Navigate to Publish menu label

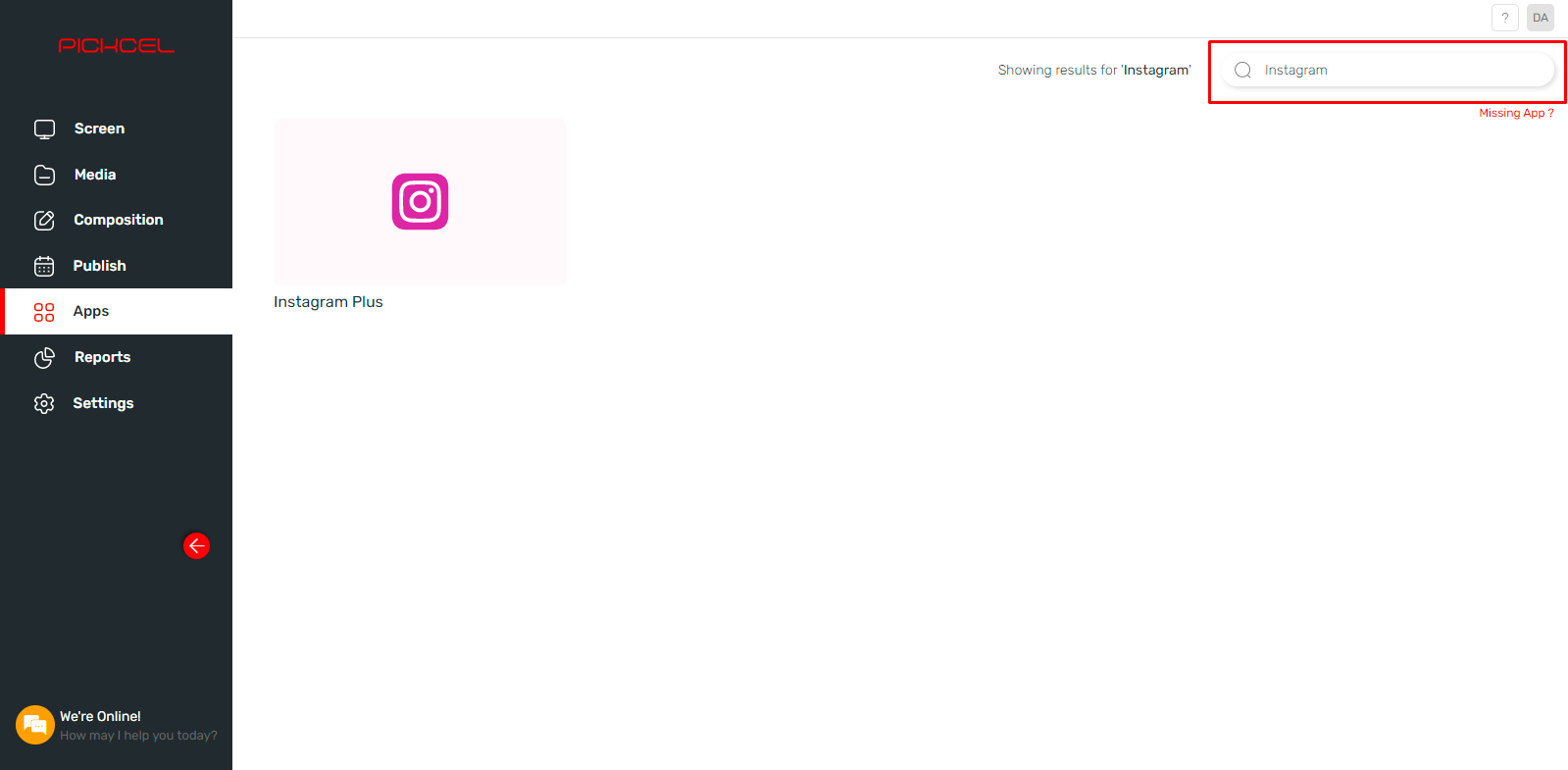pyautogui.click(x=99, y=266)
